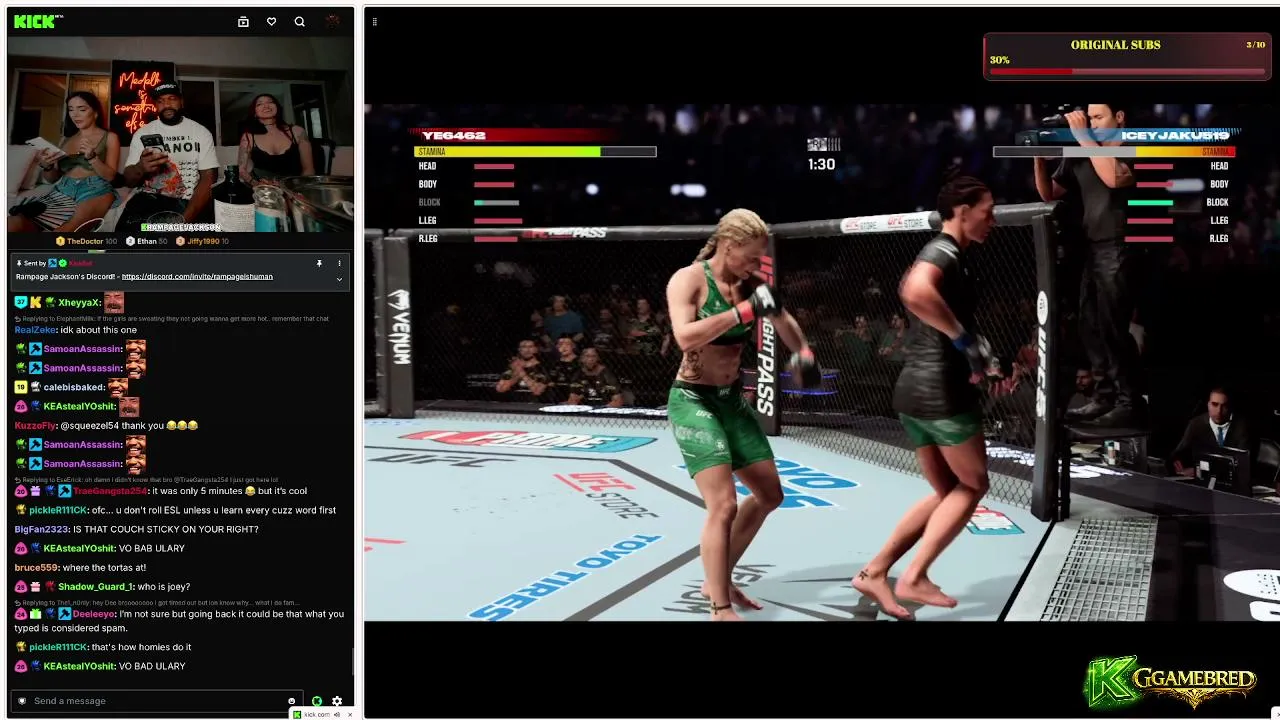Image resolution: width=1280 pixels, height=720 pixels.
Task: Click the 'Replying to ElephantMilk' reply reference
Action: click(x=173, y=319)
